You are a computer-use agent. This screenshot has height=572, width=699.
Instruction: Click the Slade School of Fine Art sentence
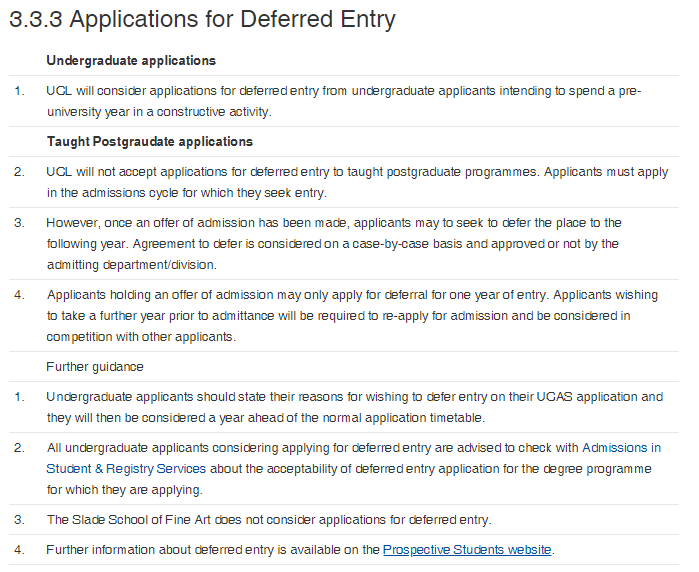coord(269,520)
